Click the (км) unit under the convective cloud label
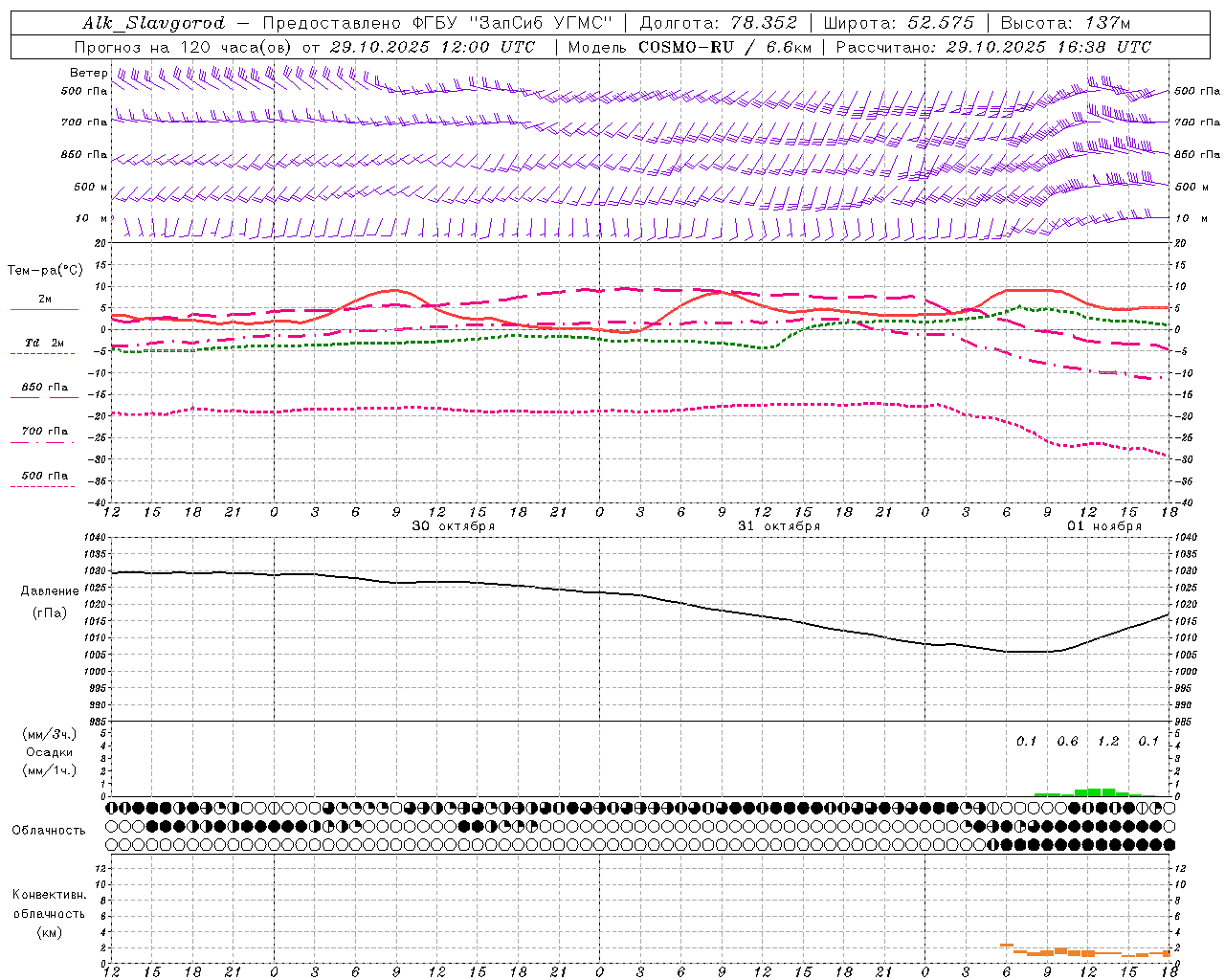1225x980 pixels. tap(50, 932)
